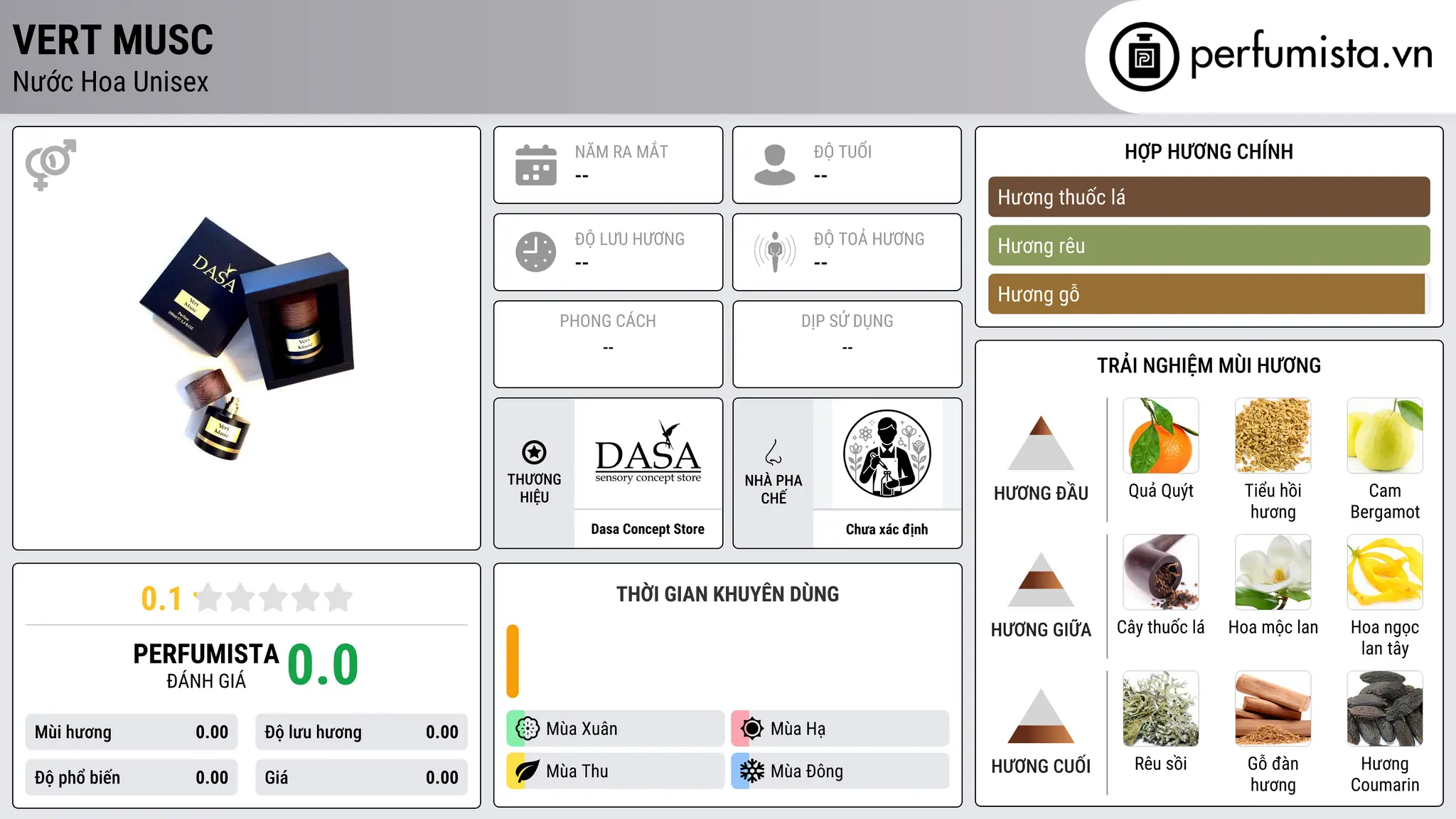
Task: Click the calendar icon beside Năm ra mắt
Action: tap(536, 165)
